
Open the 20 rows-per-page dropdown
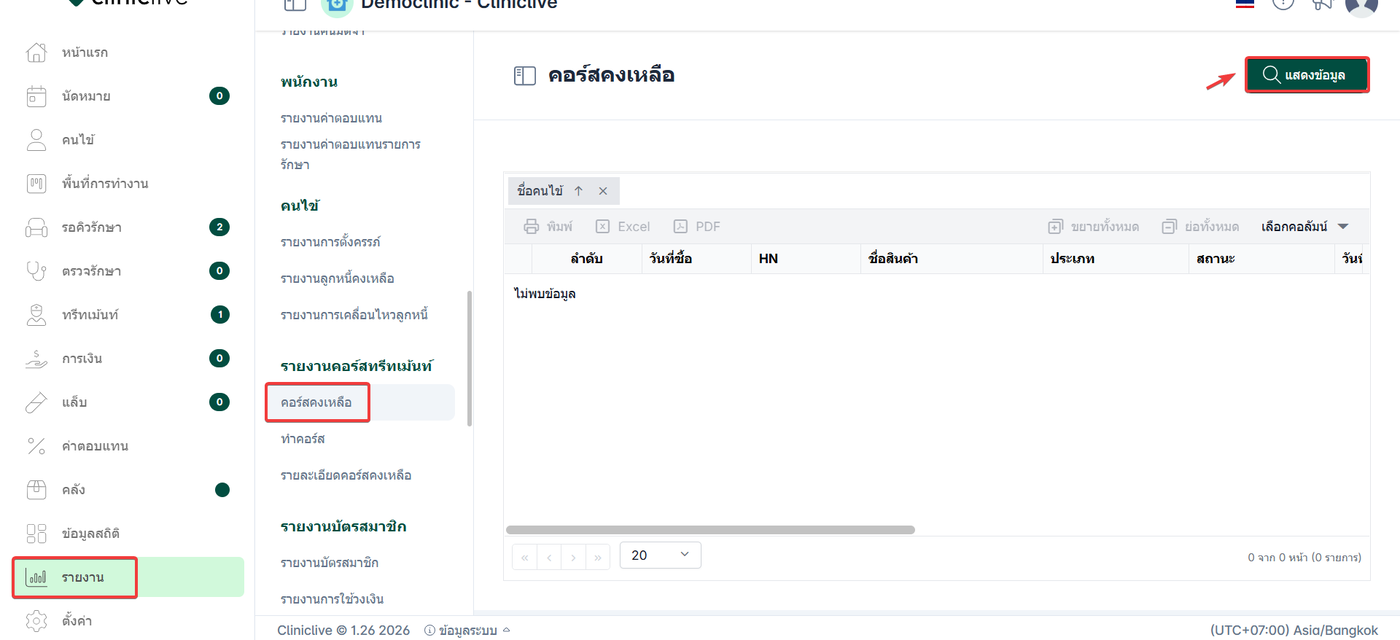661,555
